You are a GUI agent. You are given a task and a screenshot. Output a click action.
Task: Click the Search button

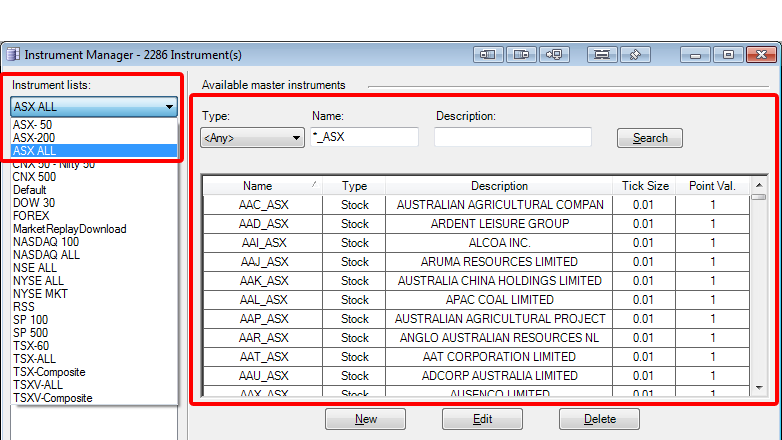[649, 138]
